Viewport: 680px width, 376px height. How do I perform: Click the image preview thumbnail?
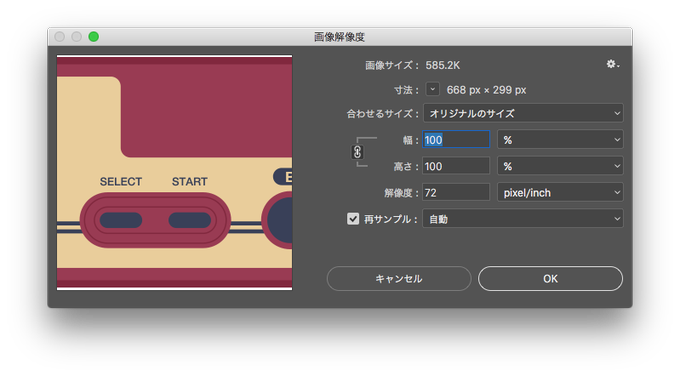(x=174, y=172)
